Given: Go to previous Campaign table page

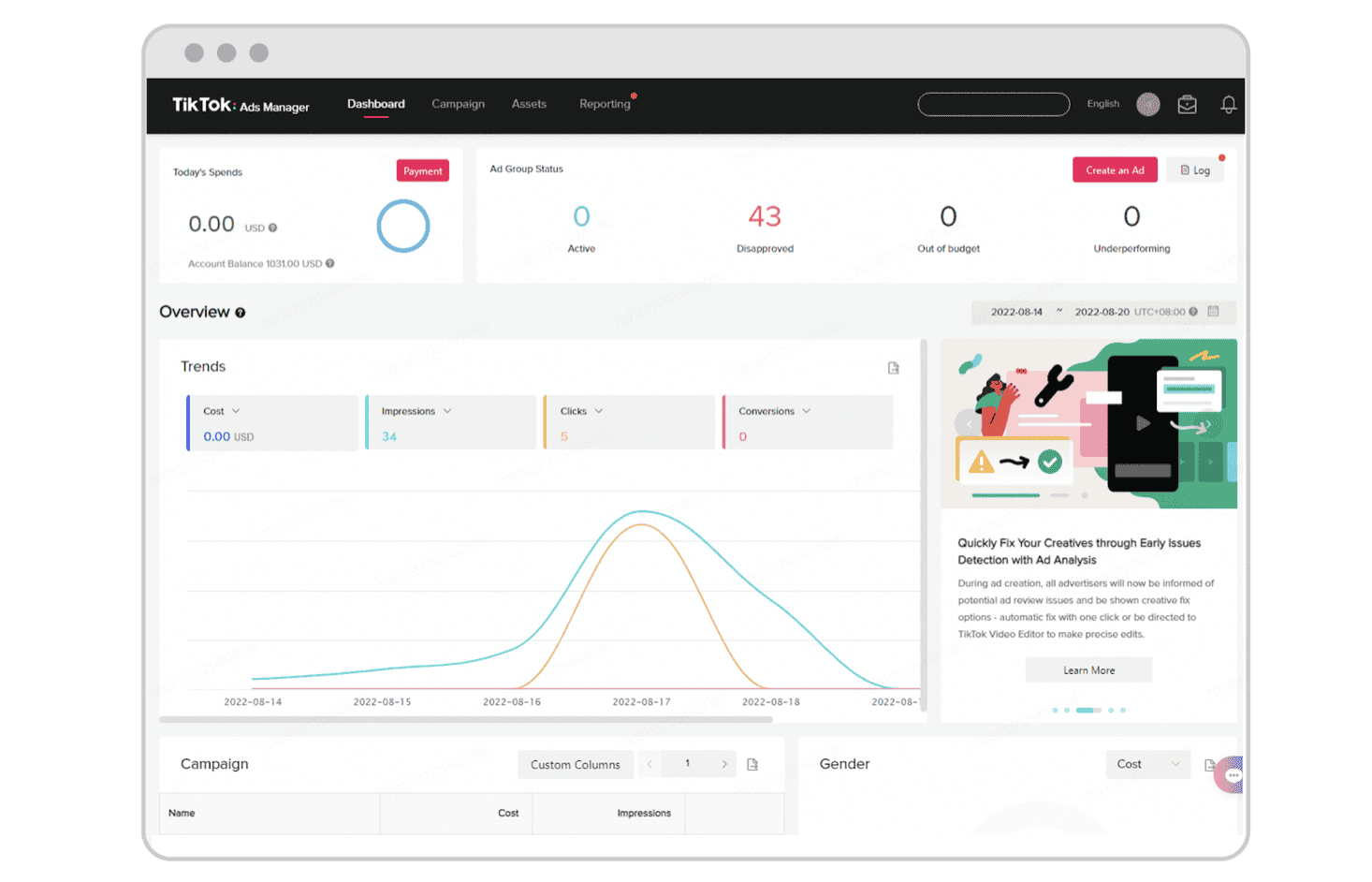Looking at the screenshot, I should (x=650, y=764).
